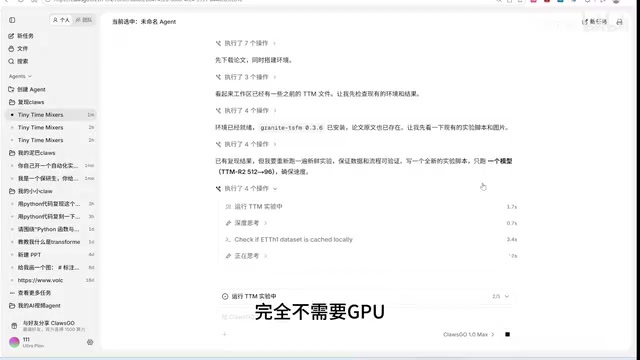Click the icon at the far right of the header
The image size is (640, 360).
(x=619, y=22)
